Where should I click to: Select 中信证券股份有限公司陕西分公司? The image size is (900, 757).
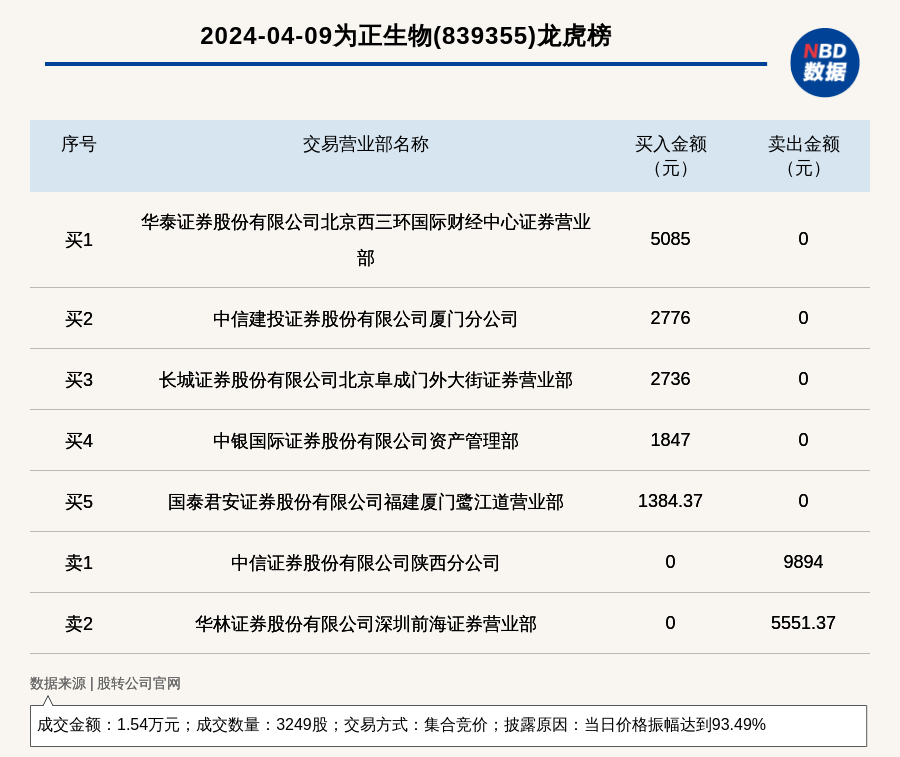(x=366, y=562)
